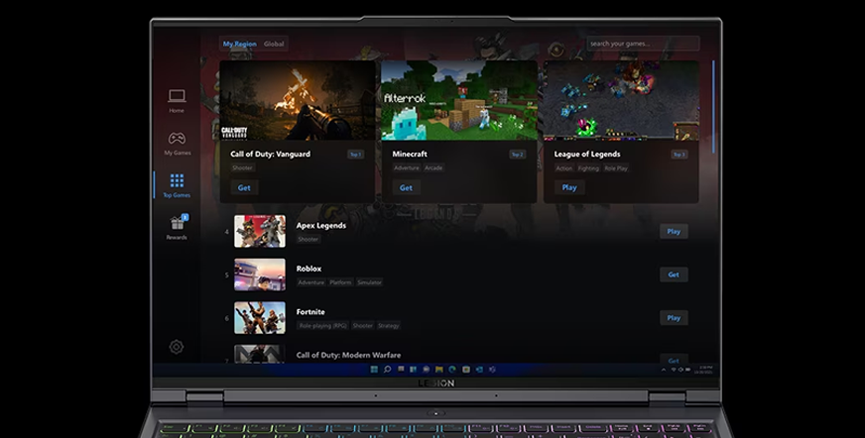Click the League of Legends card title

click(x=587, y=154)
